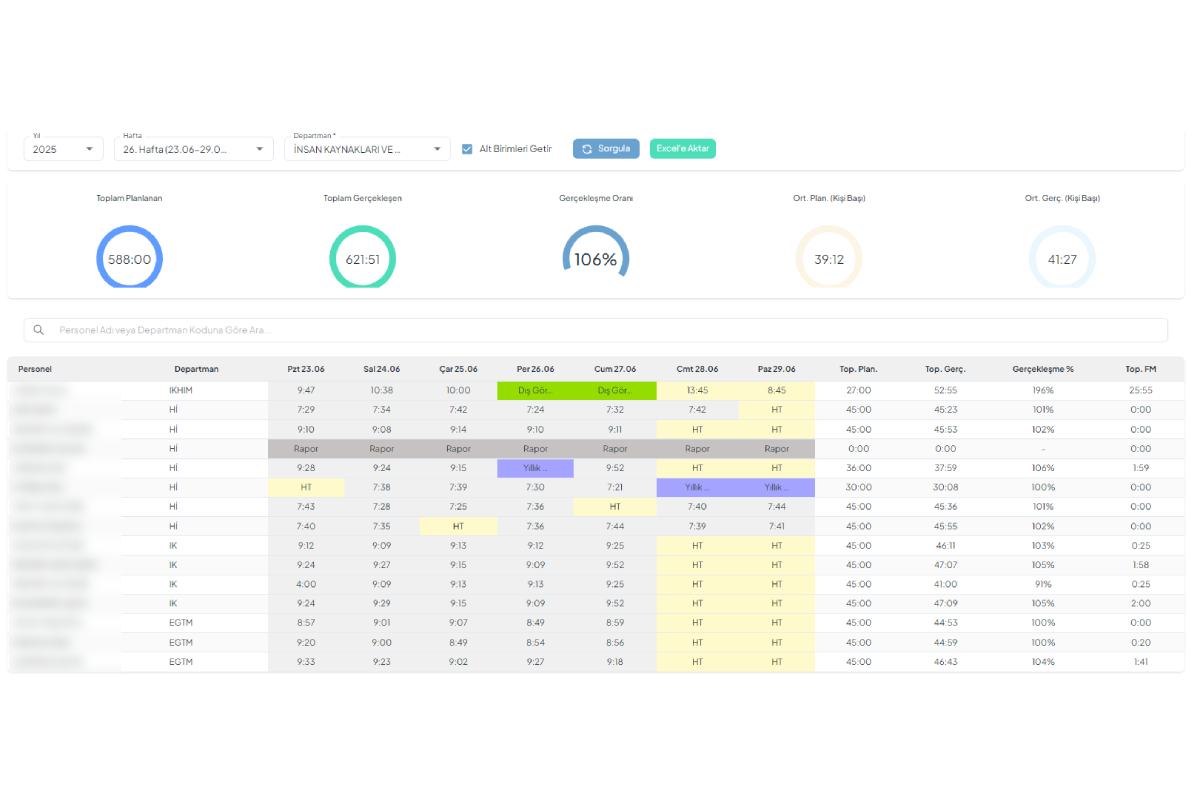Sort by the Personel column header
Viewport: 1200px width, 800px height.
point(35,369)
